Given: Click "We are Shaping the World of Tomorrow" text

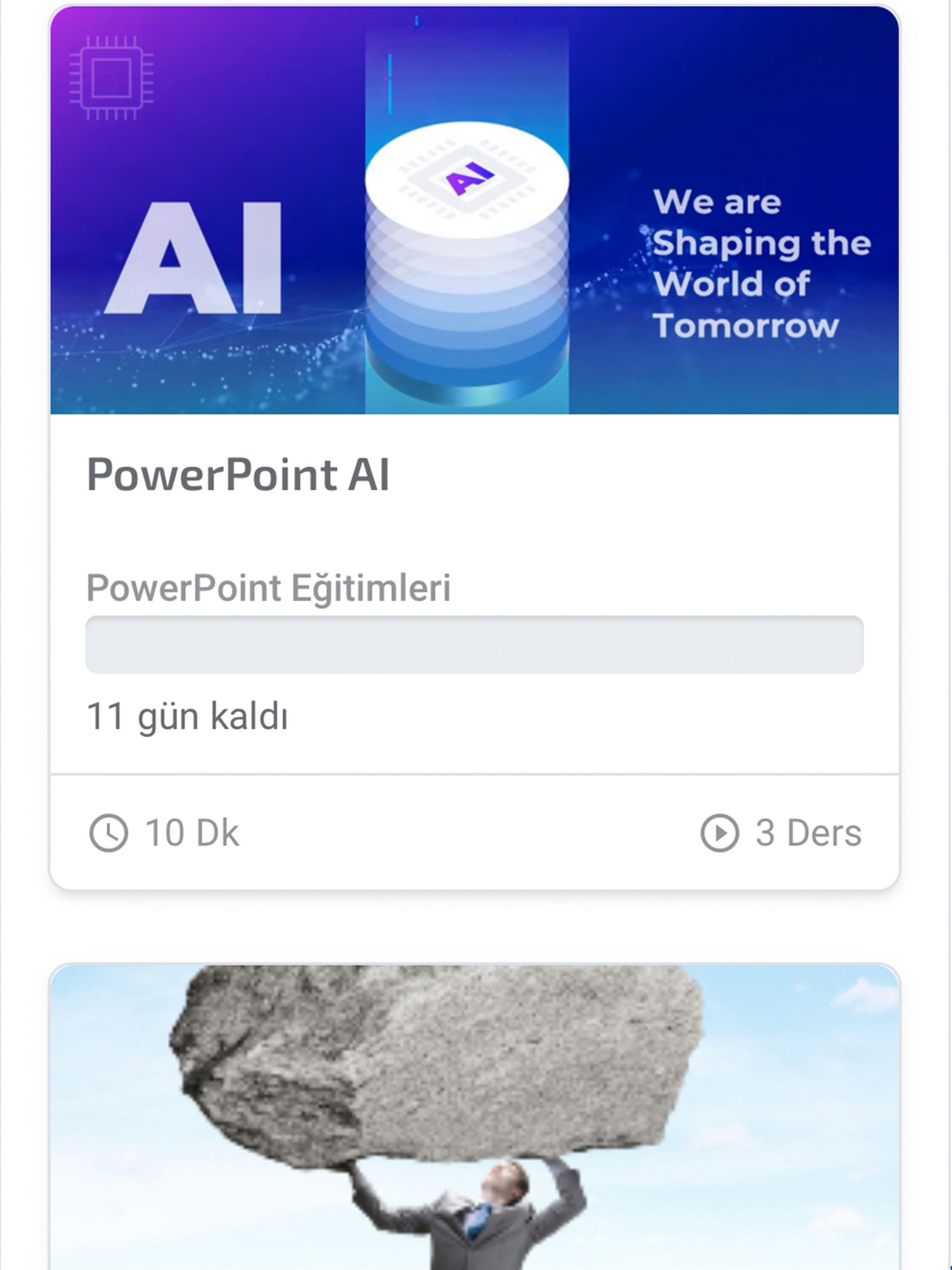Looking at the screenshot, I should click(x=761, y=264).
